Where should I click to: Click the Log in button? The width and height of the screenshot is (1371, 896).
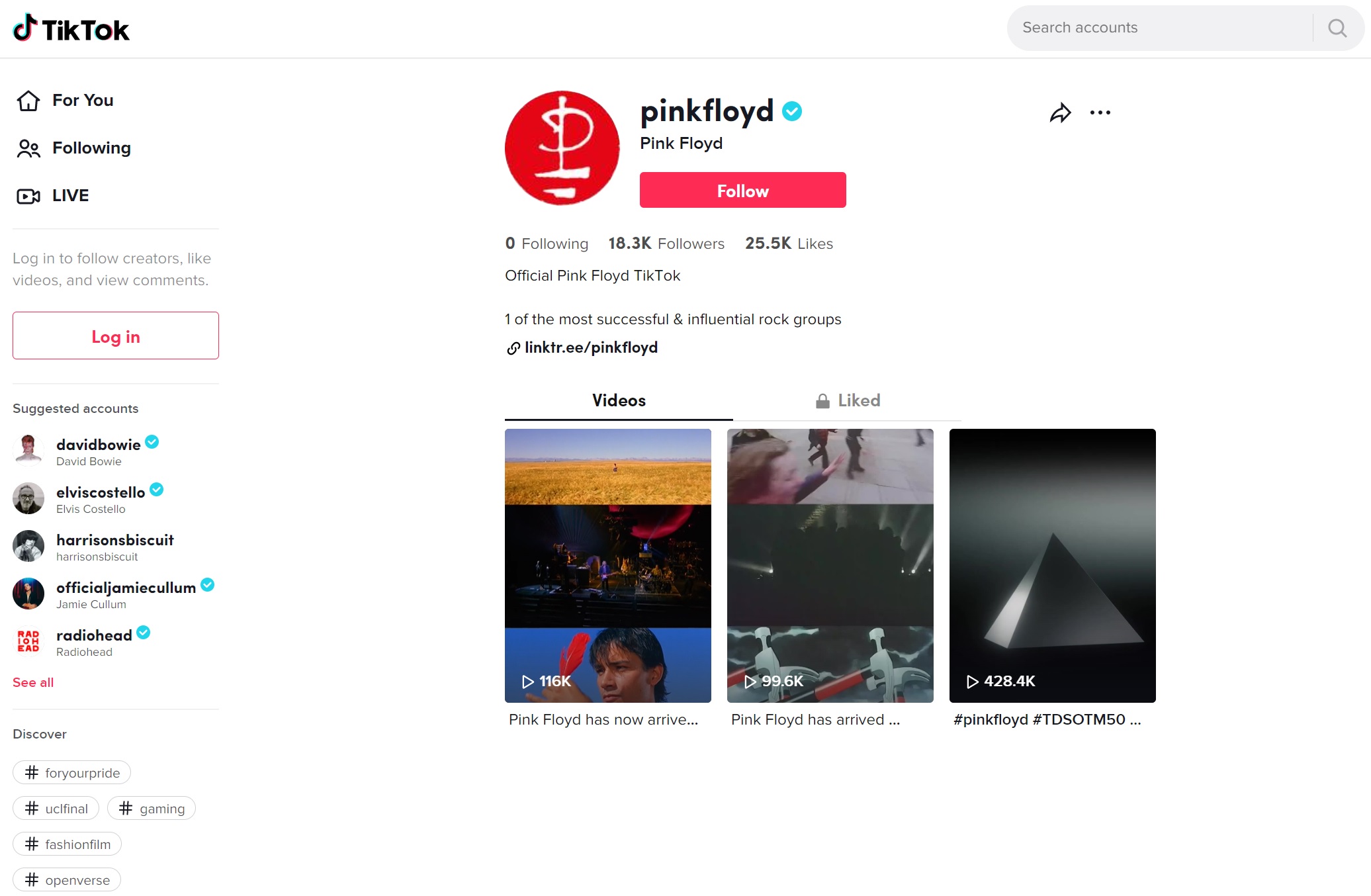tap(116, 336)
